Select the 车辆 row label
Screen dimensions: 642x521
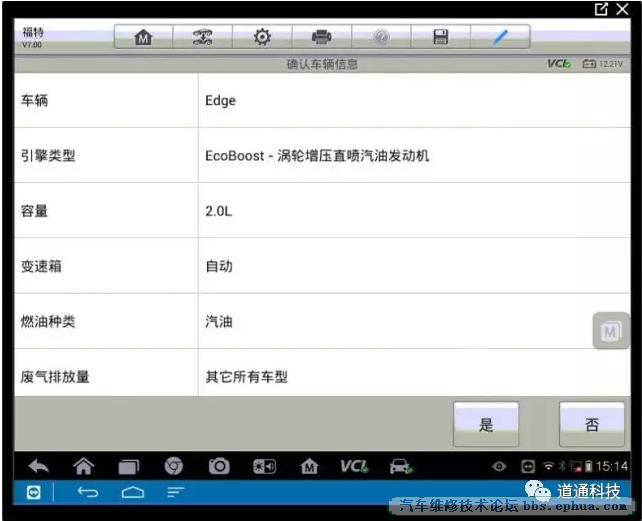point(34,100)
